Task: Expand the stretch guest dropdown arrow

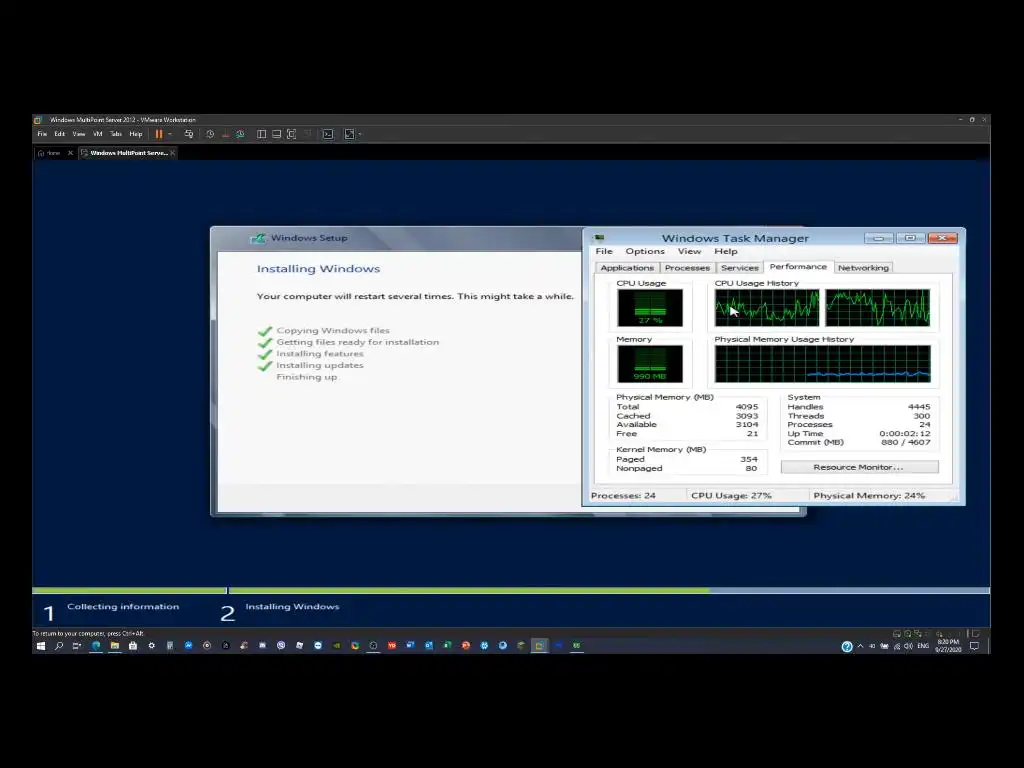Action: [x=360, y=134]
